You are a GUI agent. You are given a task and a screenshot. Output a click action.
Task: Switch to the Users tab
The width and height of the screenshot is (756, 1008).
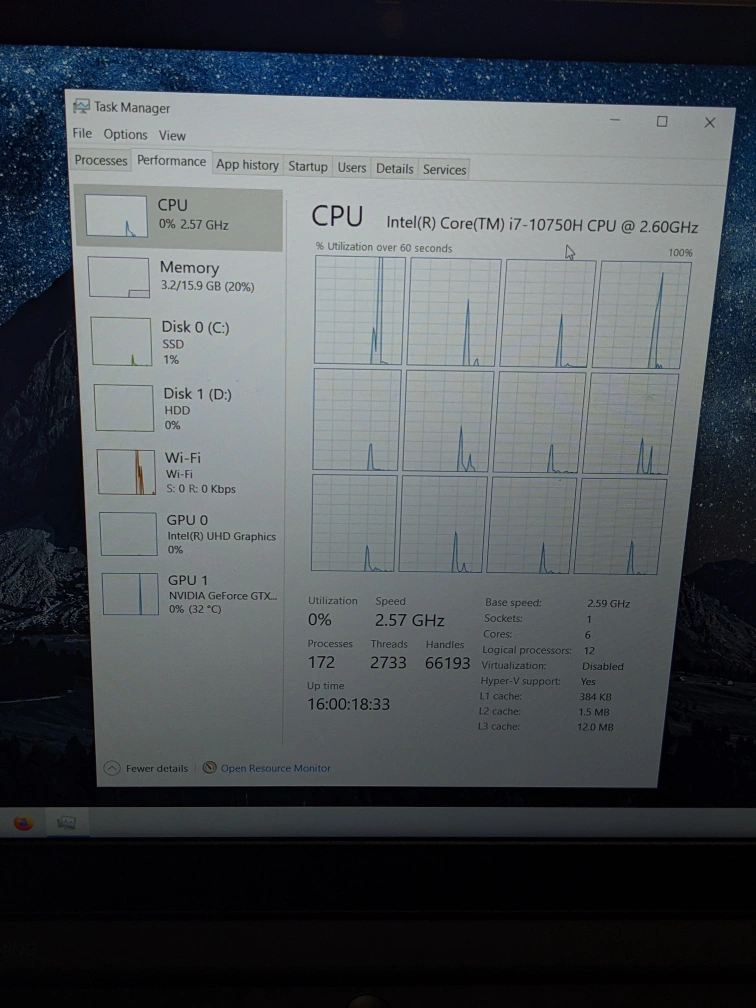click(x=352, y=168)
